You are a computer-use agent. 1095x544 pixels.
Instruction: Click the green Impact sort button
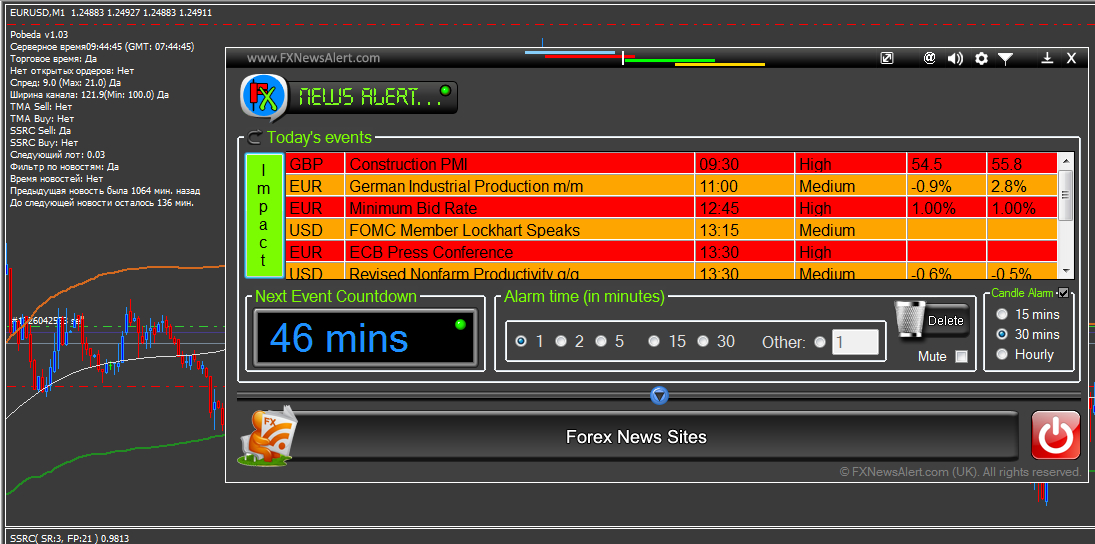point(263,216)
